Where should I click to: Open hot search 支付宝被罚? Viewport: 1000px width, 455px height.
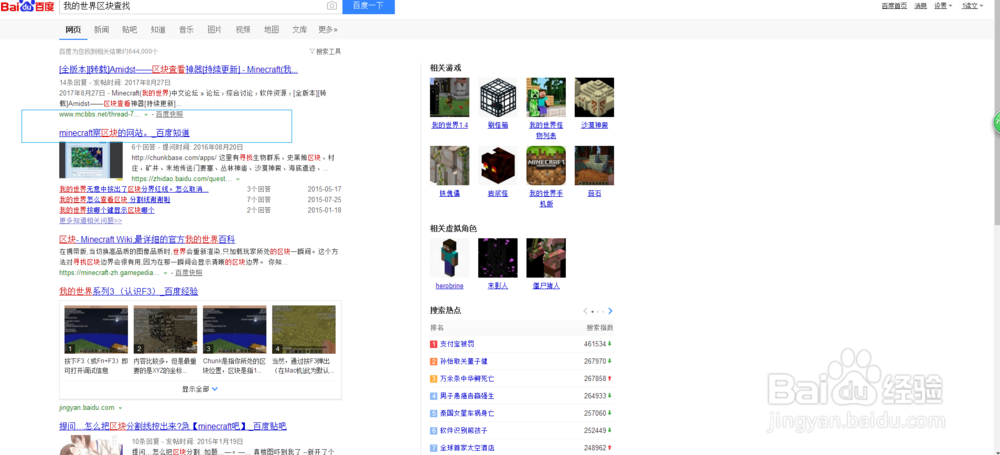457,344
